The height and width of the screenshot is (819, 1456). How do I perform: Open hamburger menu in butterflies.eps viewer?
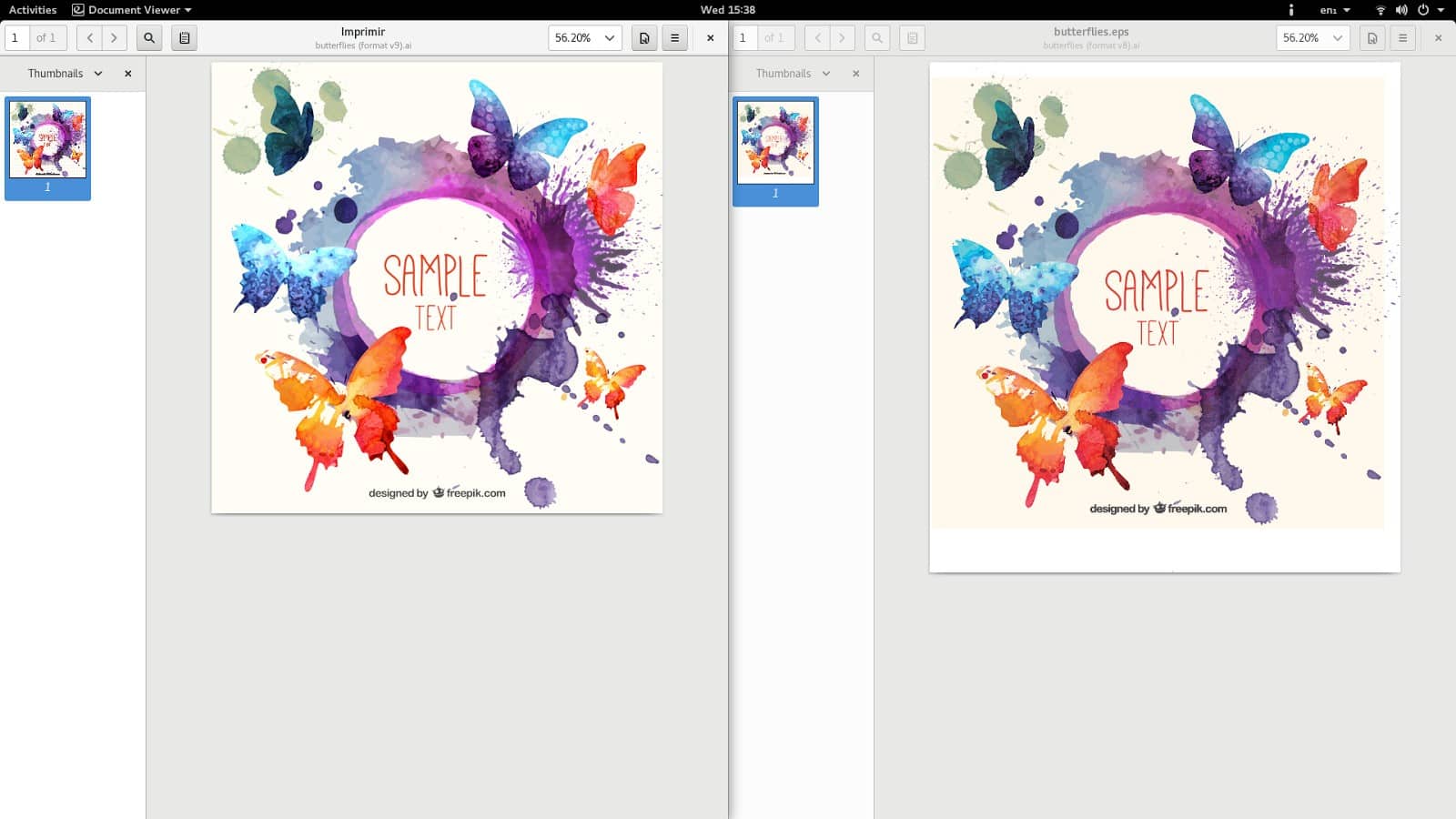1402,38
